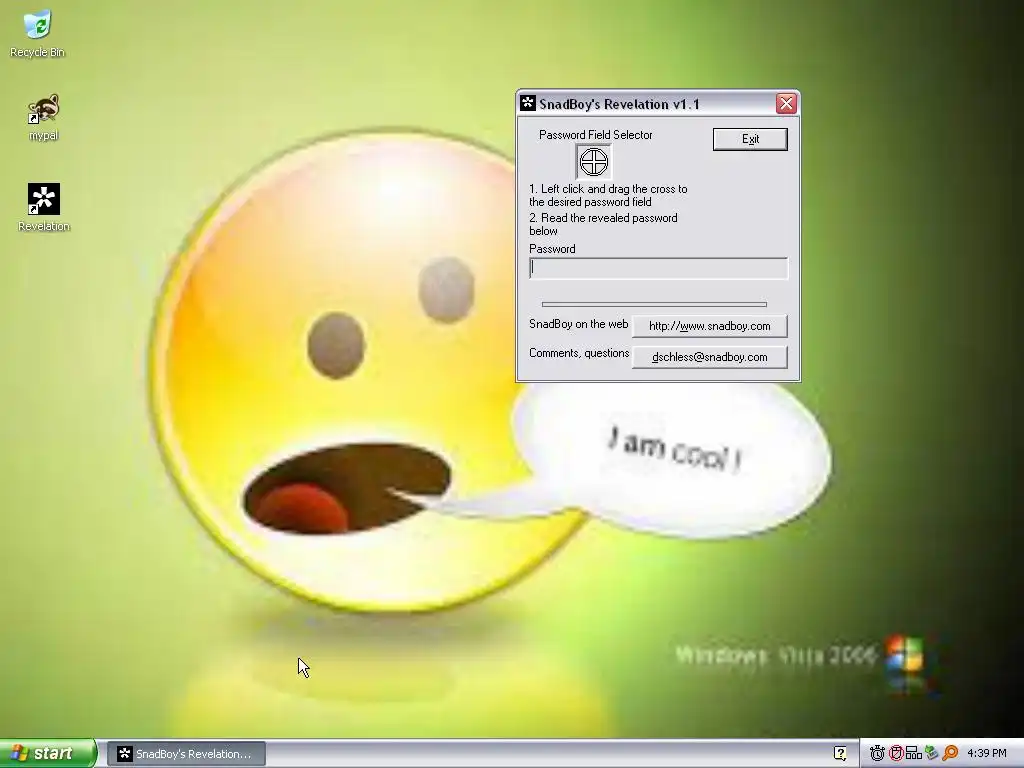The width and height of the screenshot is (1024, 768).
Task: Click the 'Comments, questions' label
Action: pos(579,353)
